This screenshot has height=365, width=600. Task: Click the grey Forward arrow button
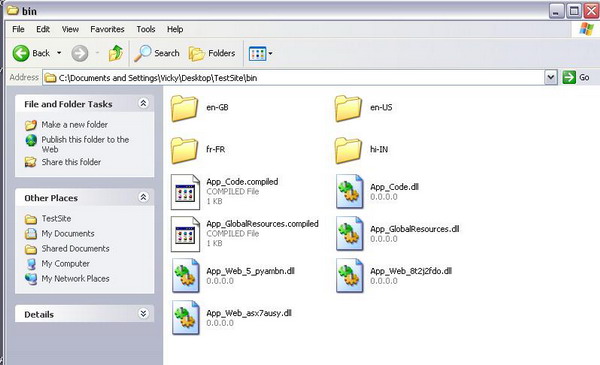point(80,53)
